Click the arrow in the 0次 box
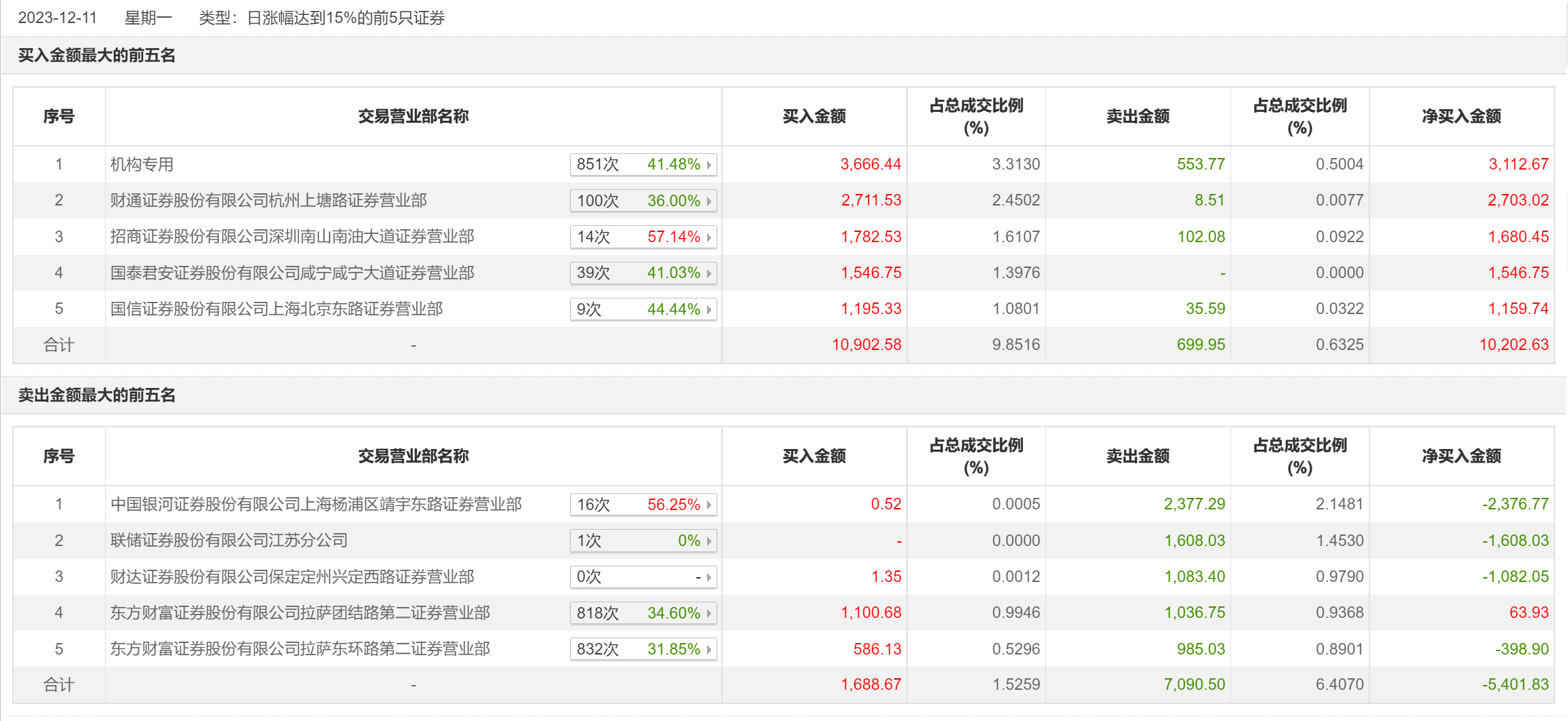The width and height of the screenshot is (1568, 721). pyautogui.click(x=708, y=577)
